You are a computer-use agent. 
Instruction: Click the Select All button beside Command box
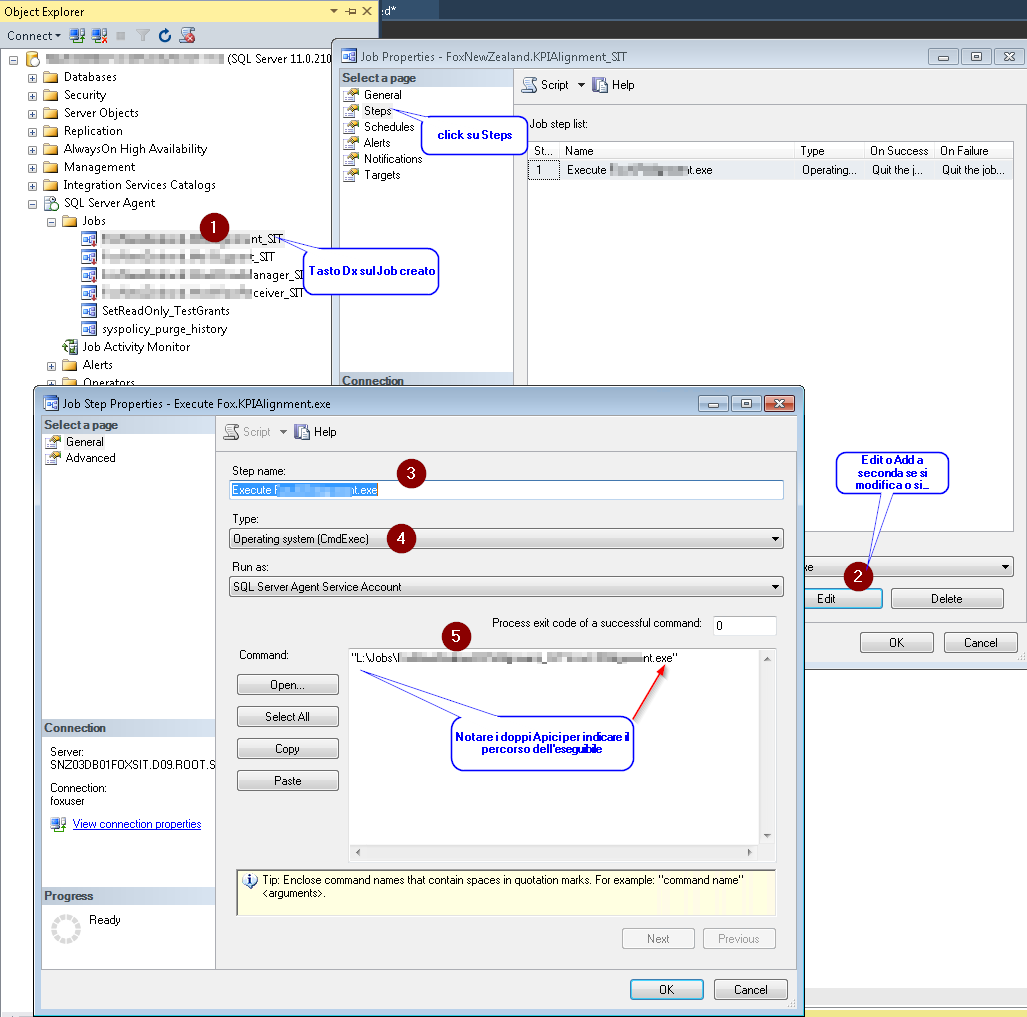pos(287,716)
